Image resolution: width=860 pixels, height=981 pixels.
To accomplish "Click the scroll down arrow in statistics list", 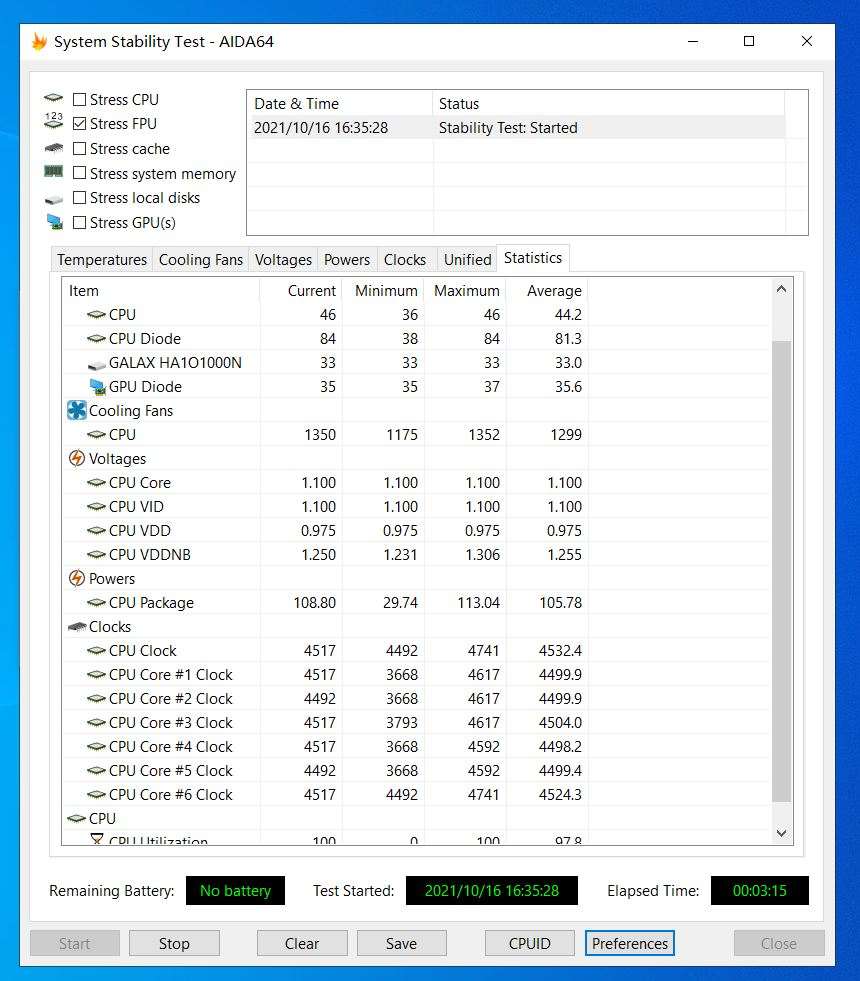I will pyautogui.click(x=781, y=833).
